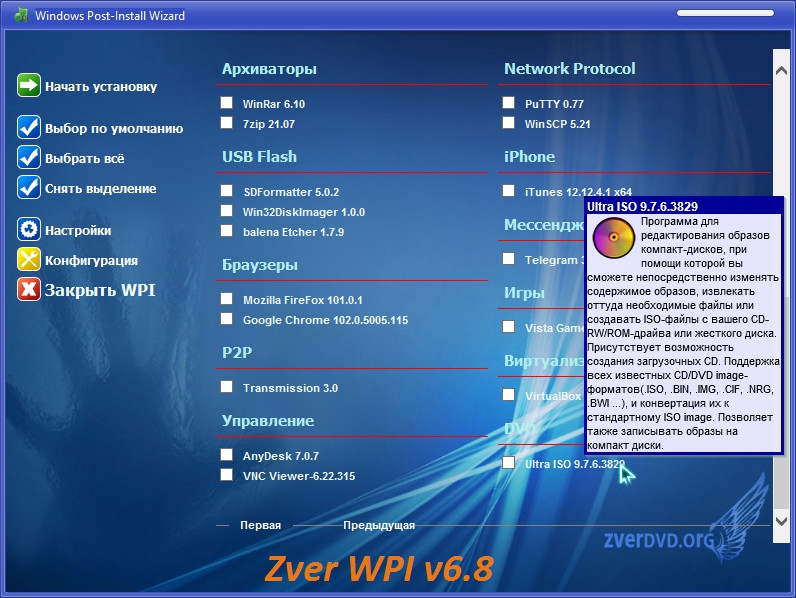The image size is (796, 598).
Task: Open 'Конфигурация' label
Action: click(x=91, y=260)
